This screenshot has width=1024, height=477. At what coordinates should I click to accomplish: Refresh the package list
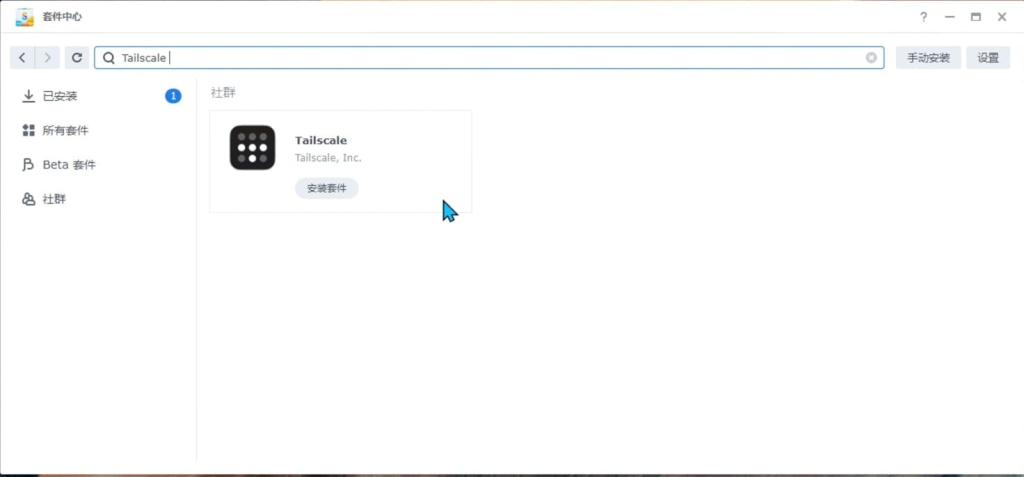pos(76,58)
